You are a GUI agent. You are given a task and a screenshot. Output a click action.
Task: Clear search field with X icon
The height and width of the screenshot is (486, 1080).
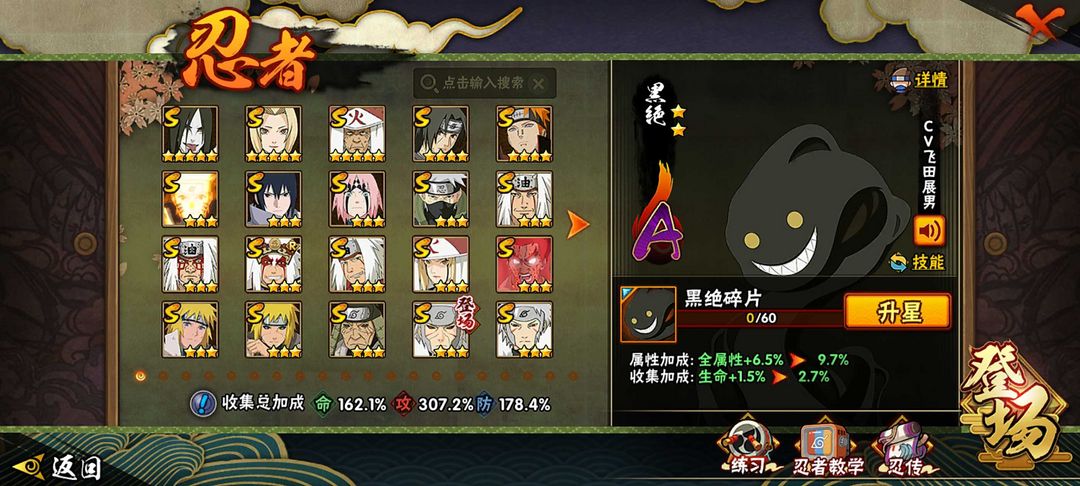coord(539,84)
